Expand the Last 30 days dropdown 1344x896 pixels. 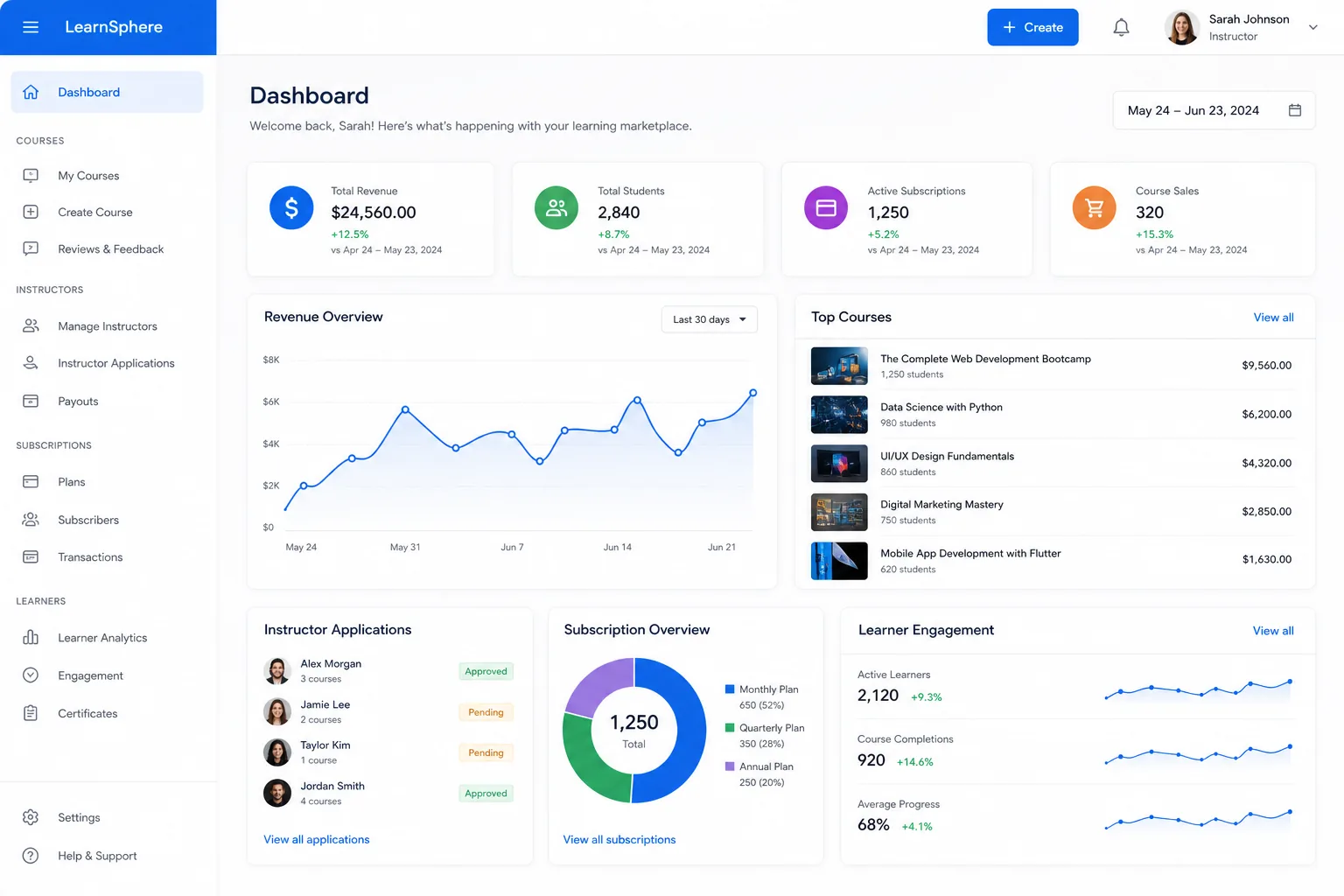[710, 319]
